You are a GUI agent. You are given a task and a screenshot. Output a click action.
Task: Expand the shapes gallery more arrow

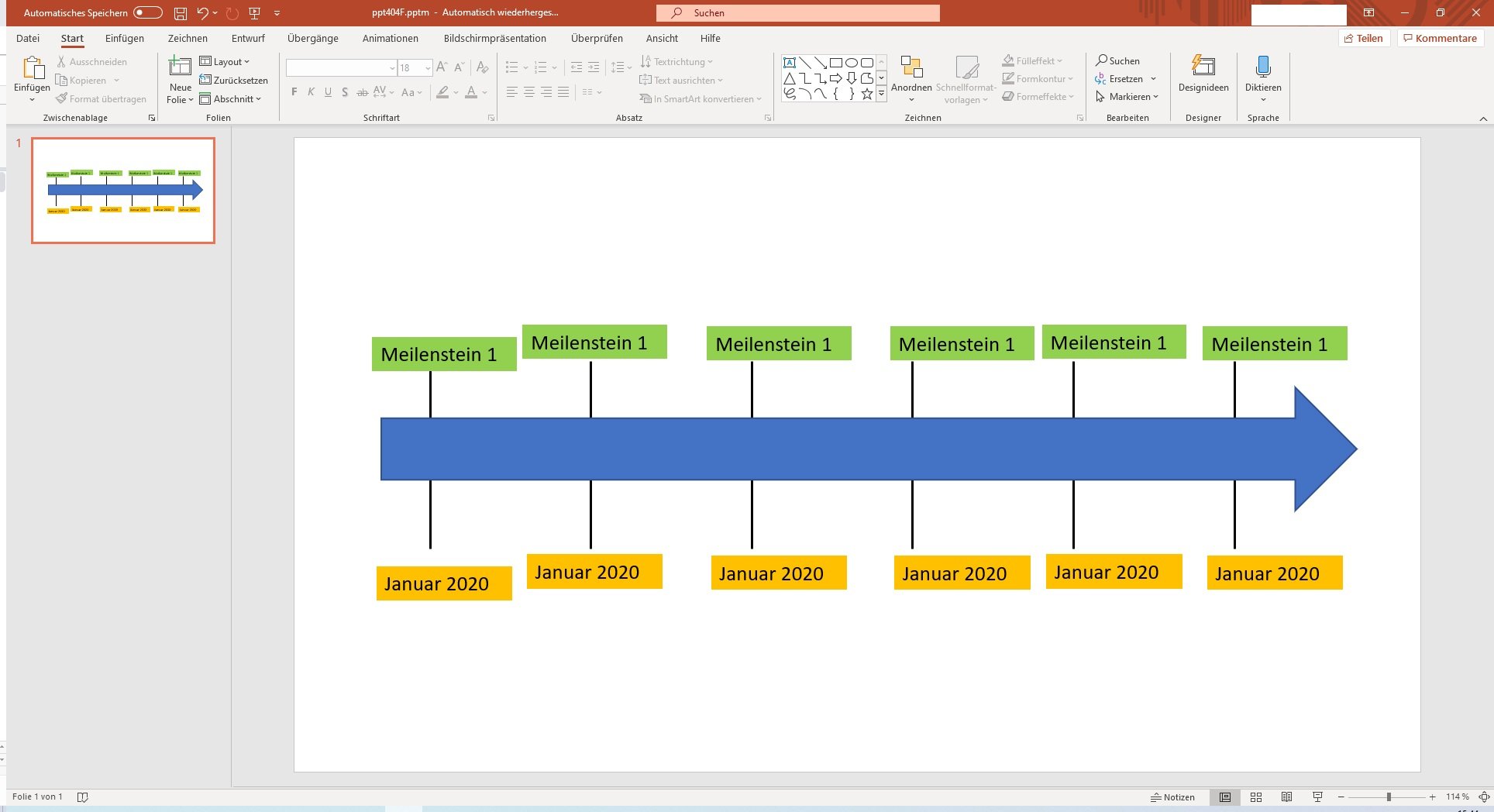point(881,94)
